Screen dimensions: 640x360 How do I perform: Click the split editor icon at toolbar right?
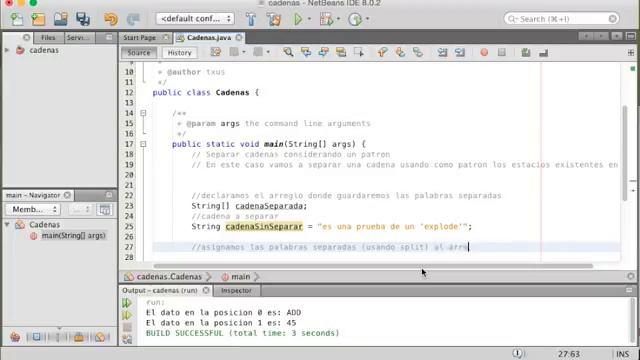631,53
